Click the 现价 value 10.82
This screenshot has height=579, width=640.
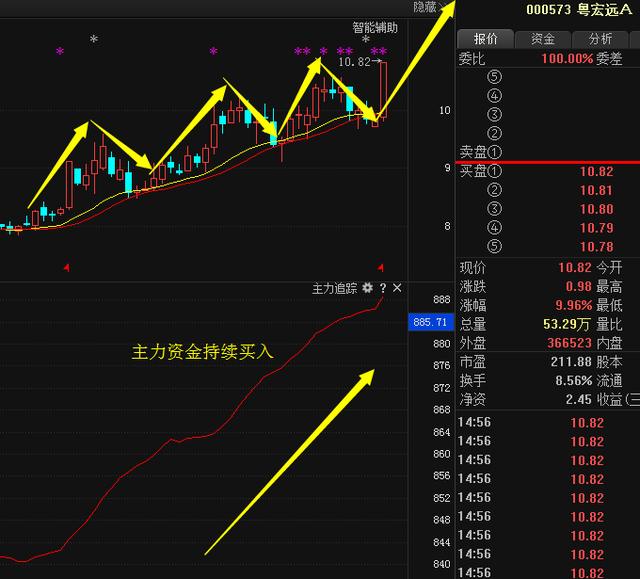(575, 268)
